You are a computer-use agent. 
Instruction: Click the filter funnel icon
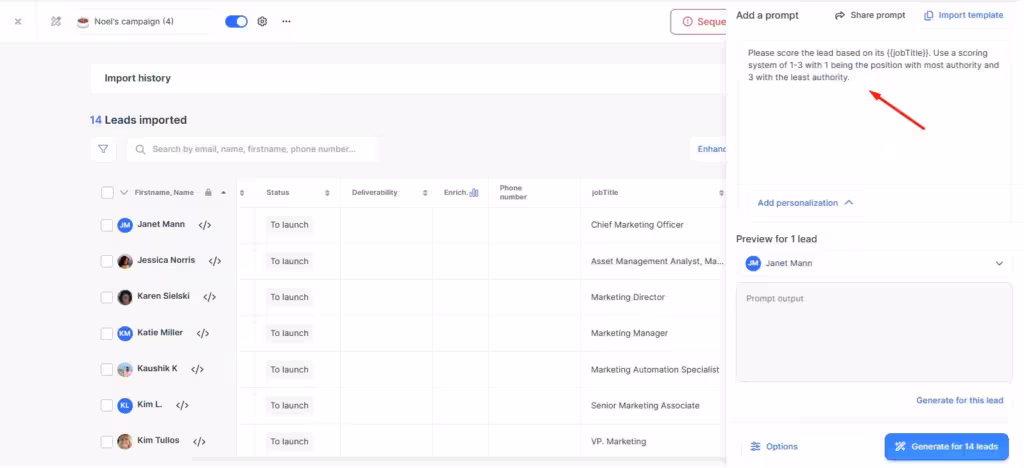(x=103, y=150)
